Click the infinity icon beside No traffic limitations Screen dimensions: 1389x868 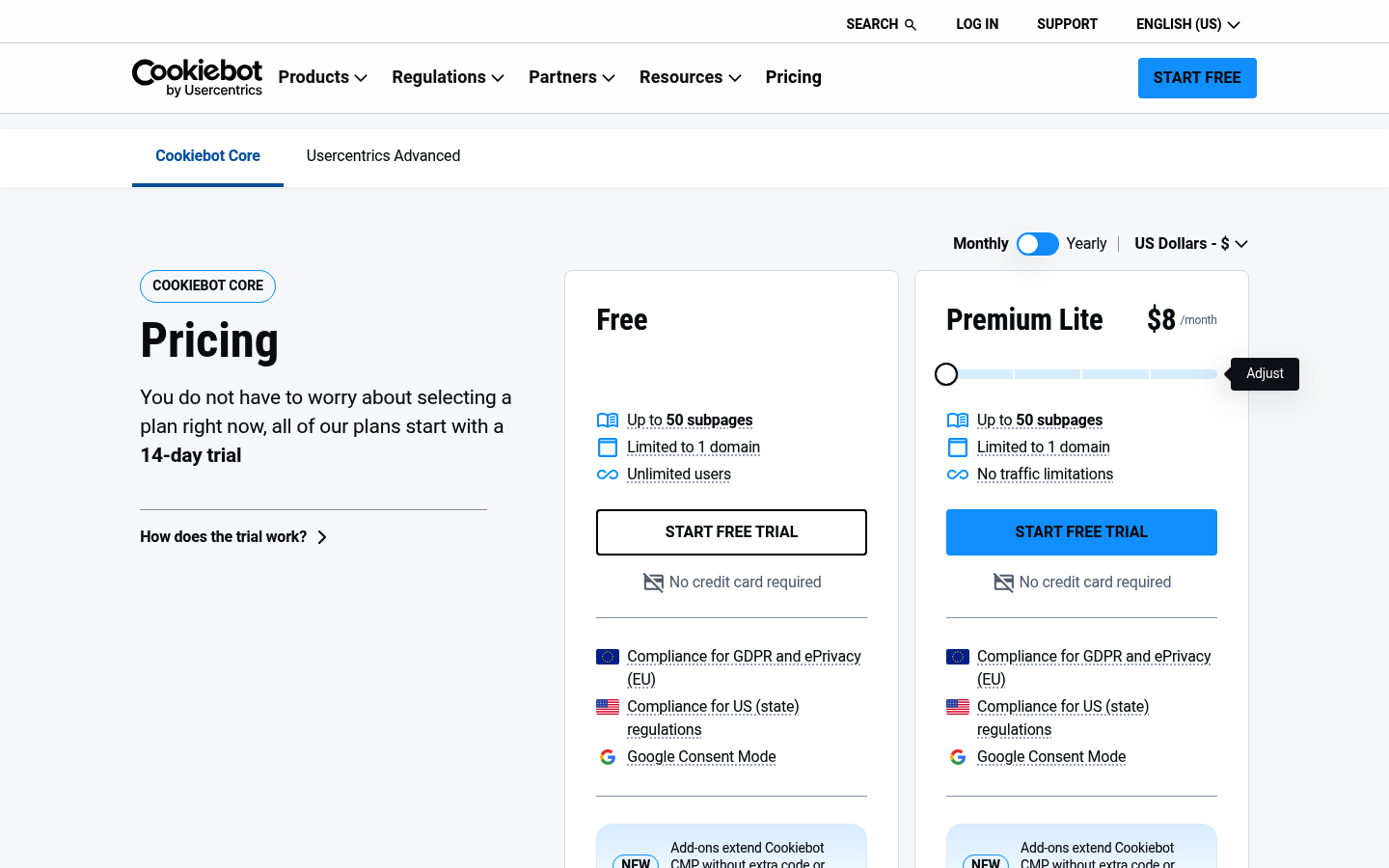(x=958, y=475)
